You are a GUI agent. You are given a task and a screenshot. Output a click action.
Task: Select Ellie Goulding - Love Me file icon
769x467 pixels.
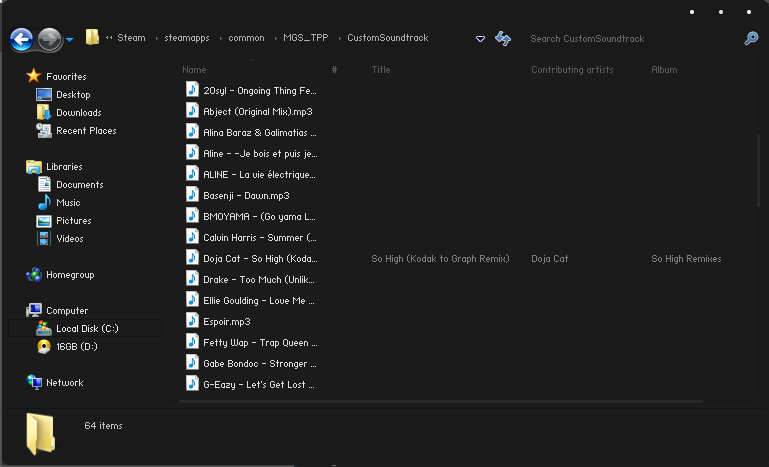pos(192,300)
